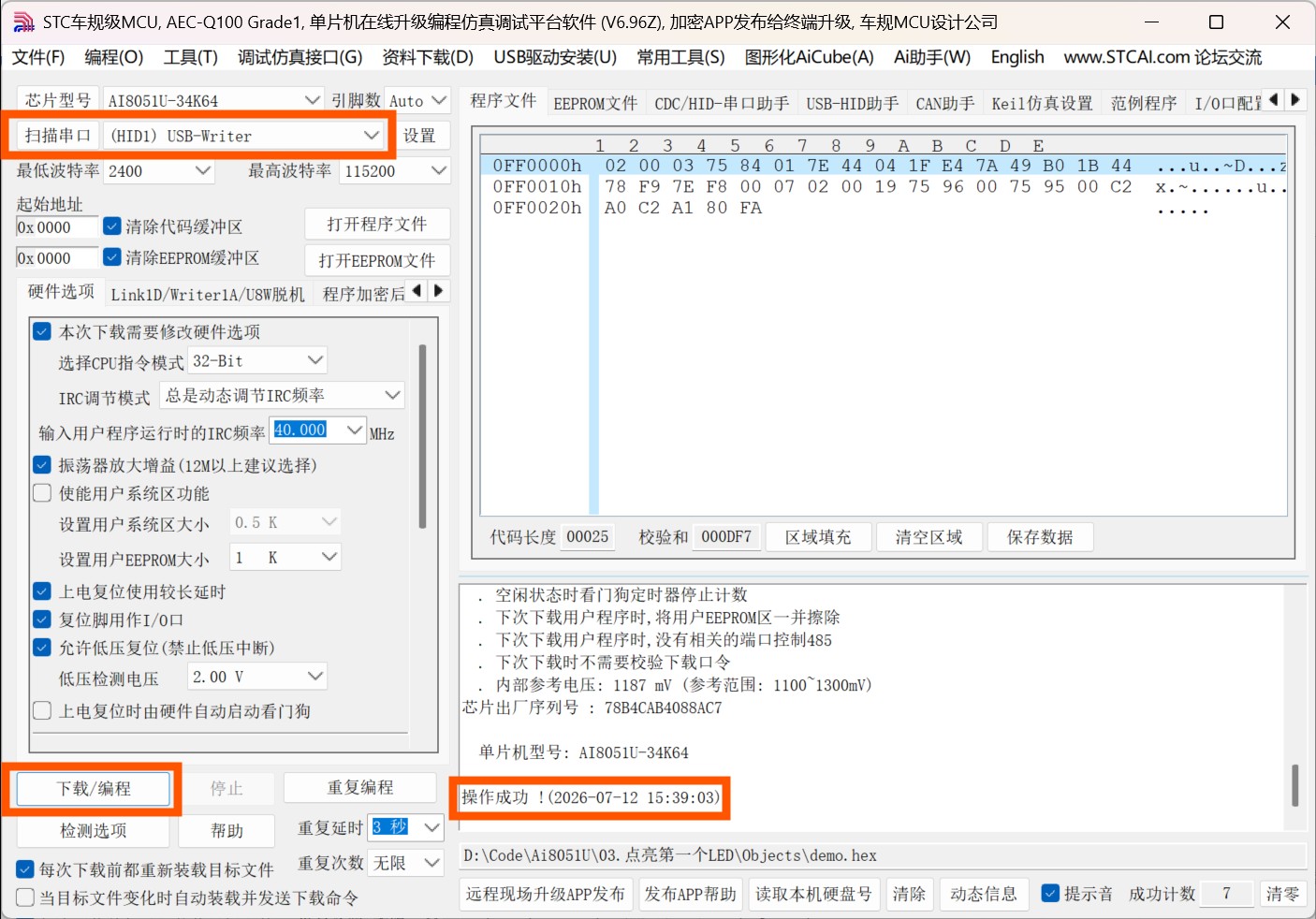
Task: Click 设置 button beside port selector
Action: (419, 136)
